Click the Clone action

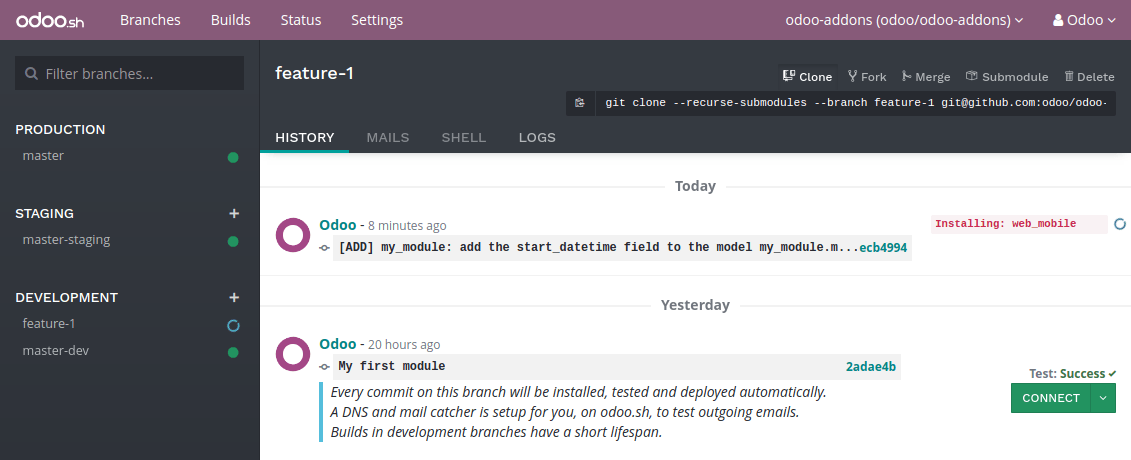tap(807, 76)
